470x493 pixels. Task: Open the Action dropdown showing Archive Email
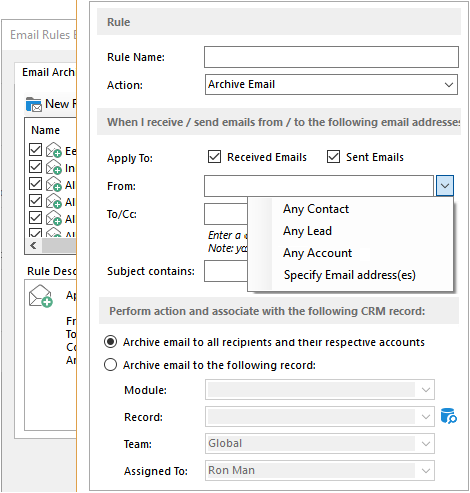tap(331, 85)
